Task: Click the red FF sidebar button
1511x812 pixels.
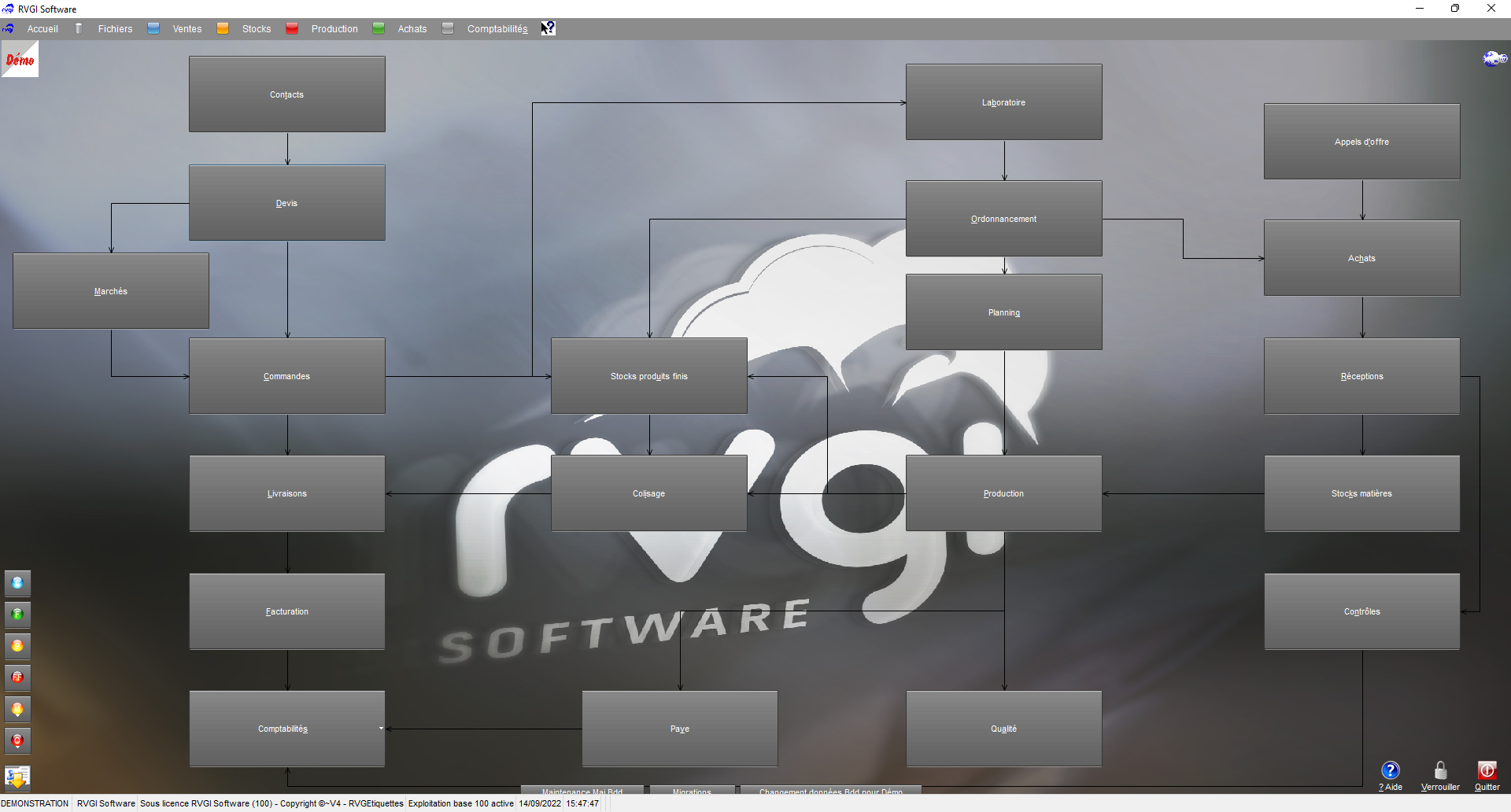Action: point(17,677)
